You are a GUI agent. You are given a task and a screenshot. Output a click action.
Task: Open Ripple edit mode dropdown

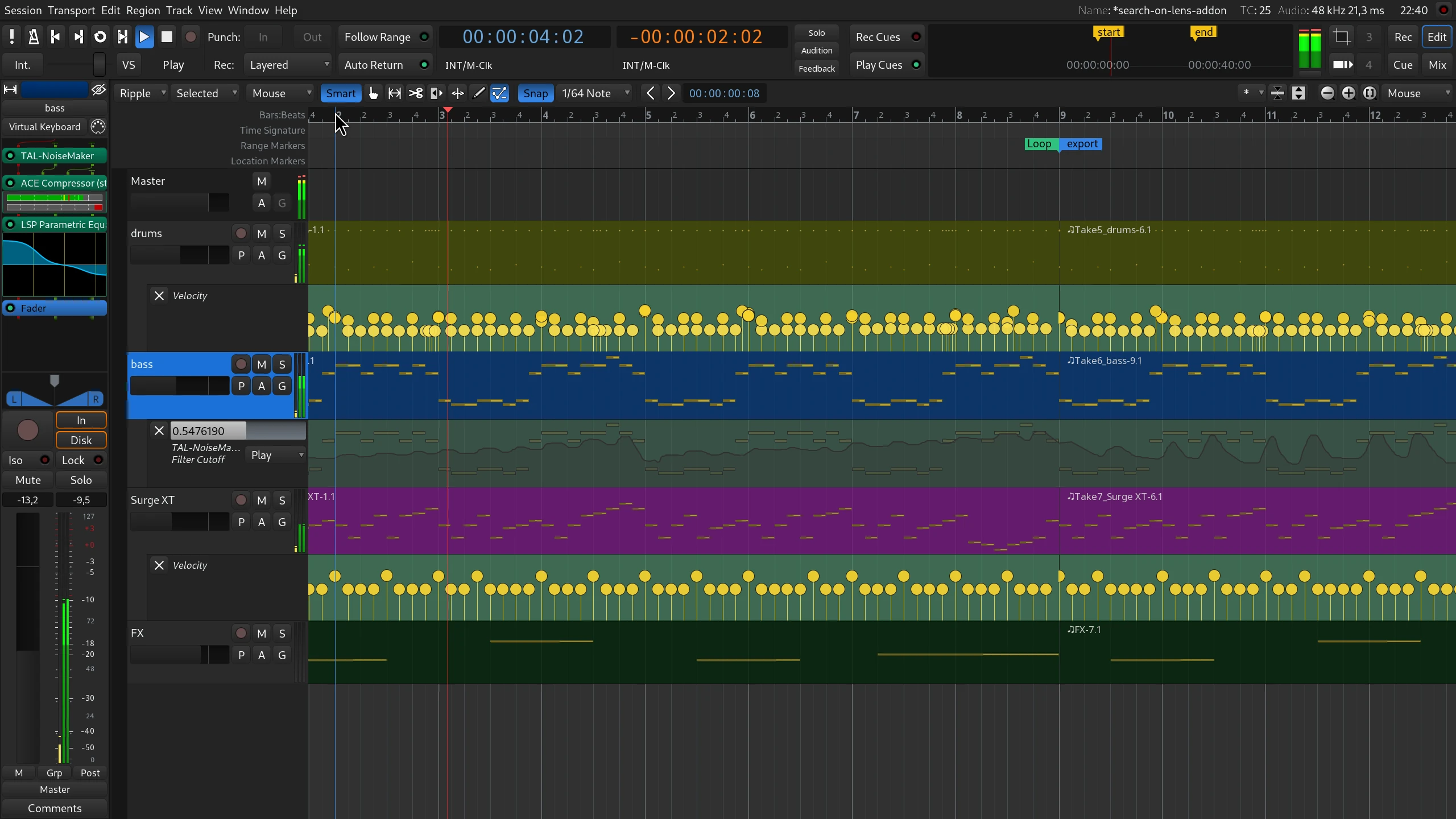pyautogui.click(x=142, y=93)
